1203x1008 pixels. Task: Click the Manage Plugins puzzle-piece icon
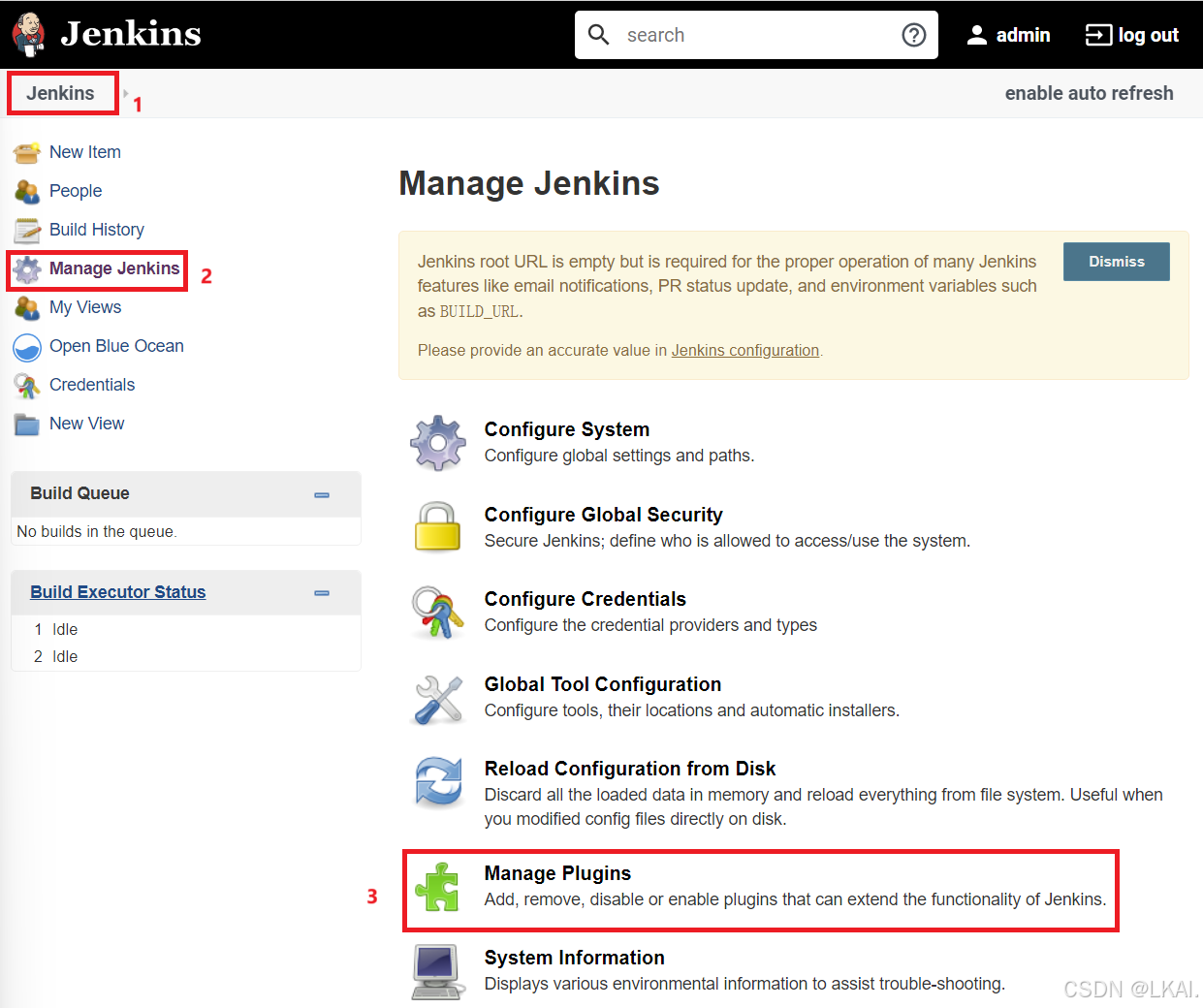point(437,885)
